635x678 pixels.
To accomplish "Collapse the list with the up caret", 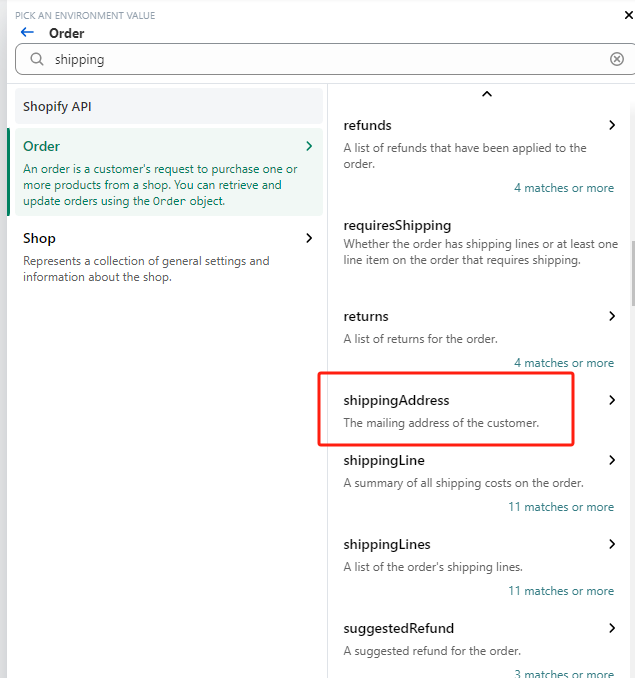I will pyautogui.click(x=487, y=94).
